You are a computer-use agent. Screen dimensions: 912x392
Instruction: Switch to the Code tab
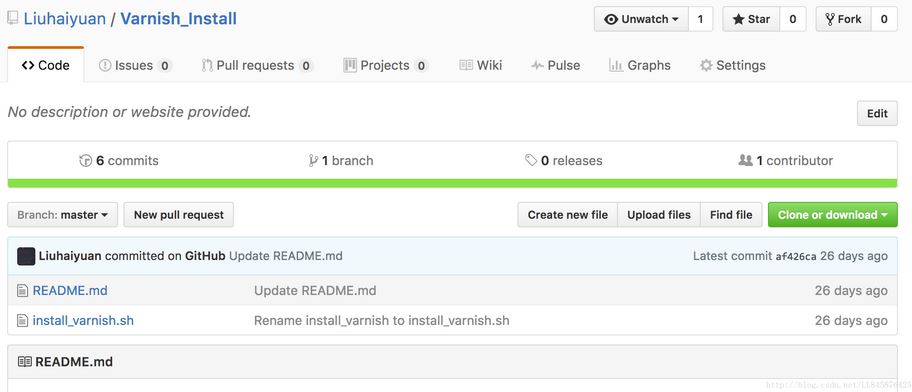(45, 65)
